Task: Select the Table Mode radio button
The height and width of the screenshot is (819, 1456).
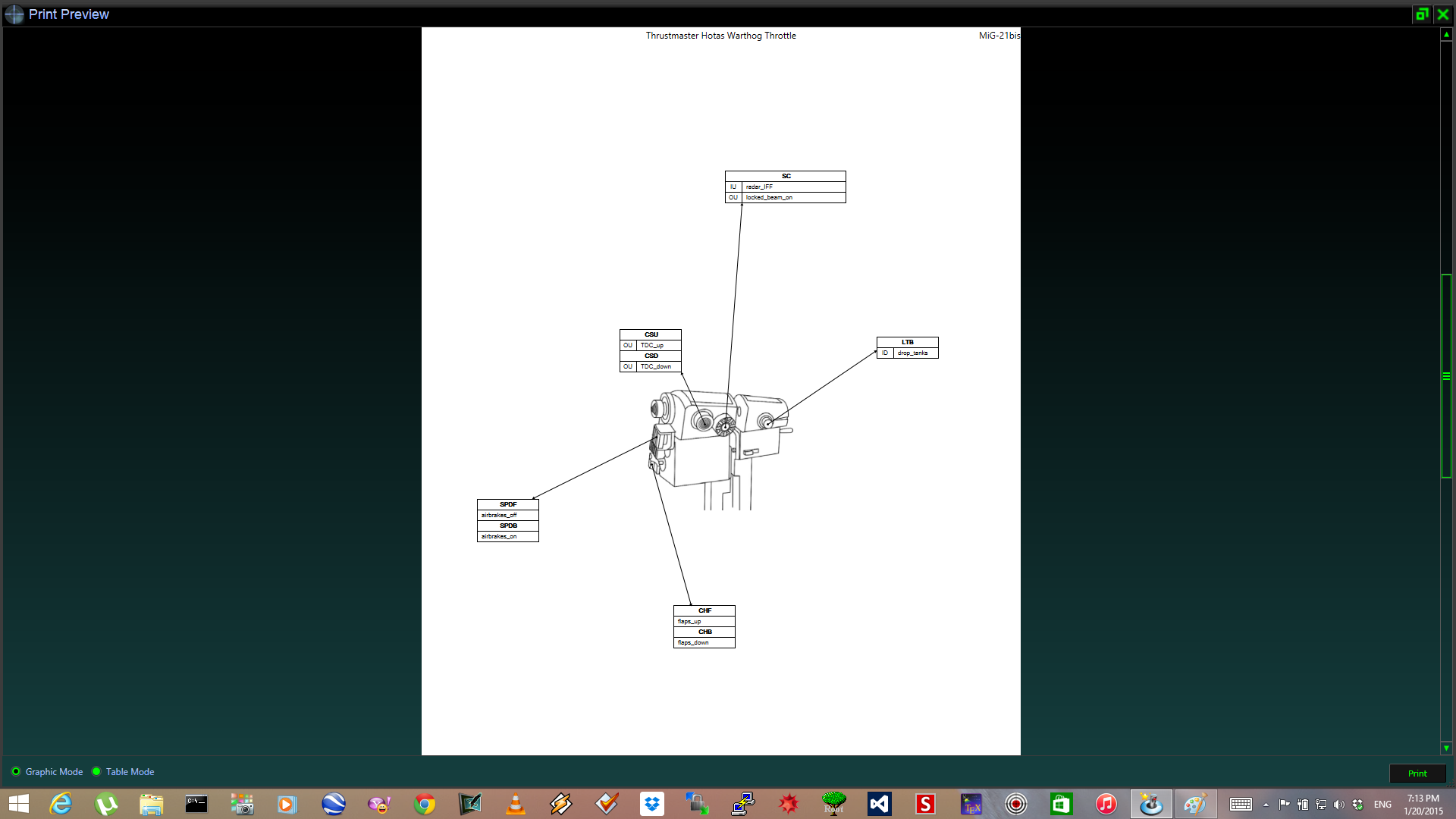Action: 96,771
